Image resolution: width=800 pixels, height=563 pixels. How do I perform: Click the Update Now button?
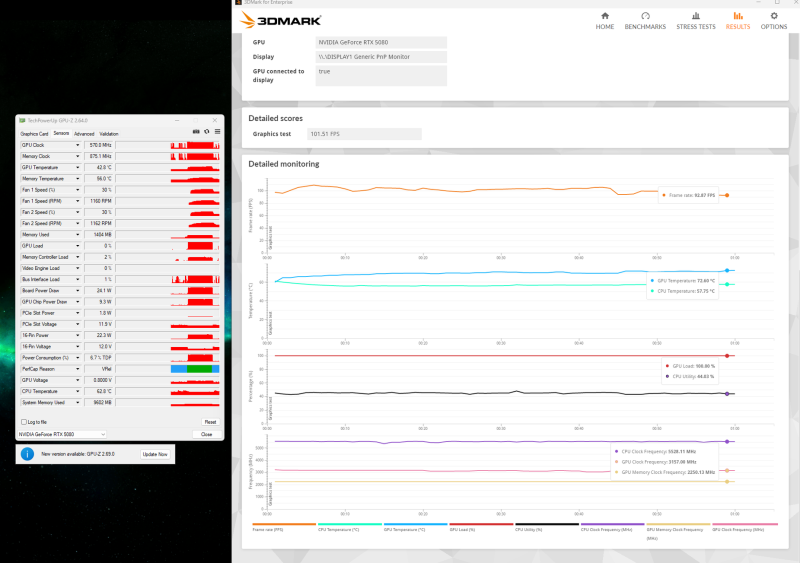click(x=155, y=454)
